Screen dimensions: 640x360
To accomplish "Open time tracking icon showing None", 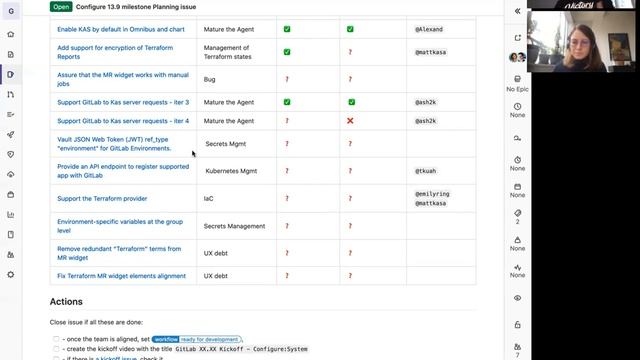I will pos(517,164).
